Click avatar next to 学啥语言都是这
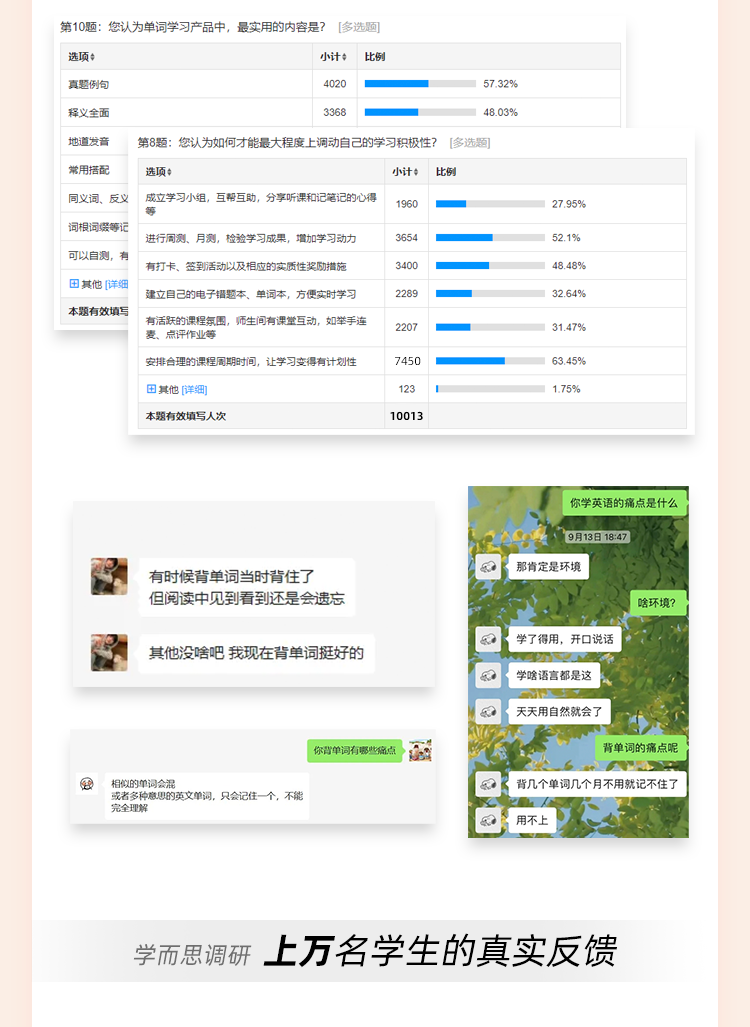The image size is (750, 1027). pyautogui.click(x=488, y=675)
